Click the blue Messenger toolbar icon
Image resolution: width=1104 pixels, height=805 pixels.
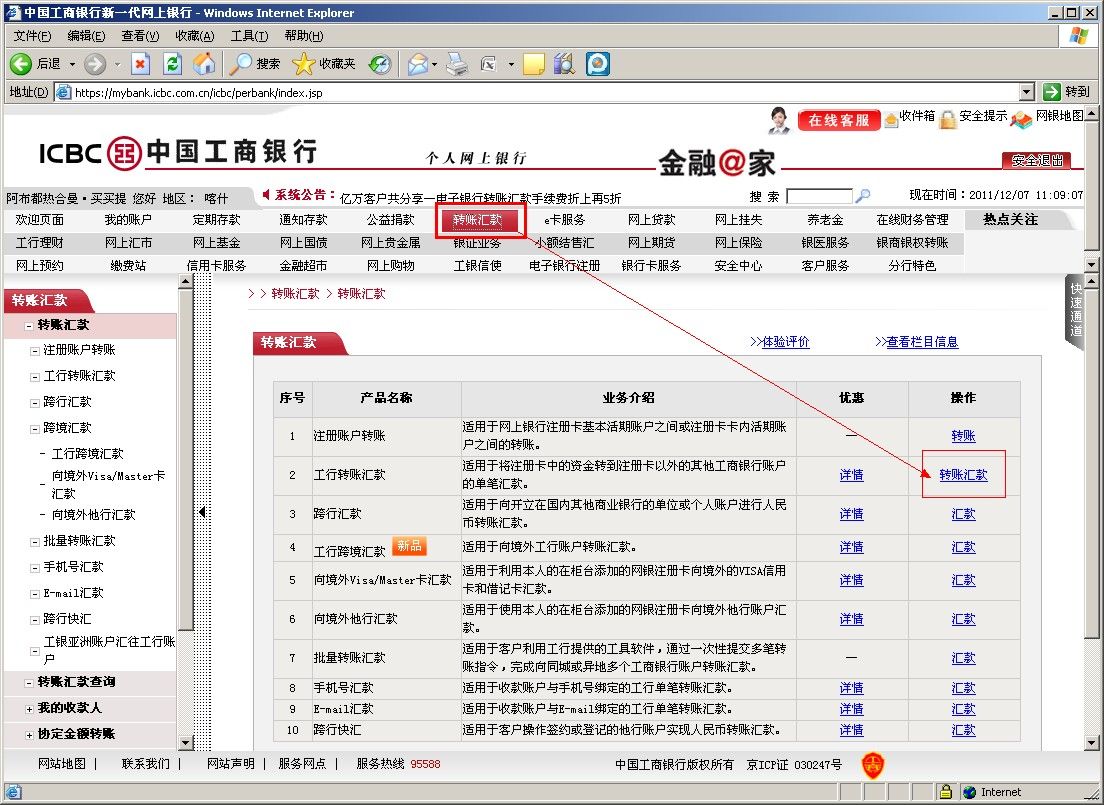[598, 64]
